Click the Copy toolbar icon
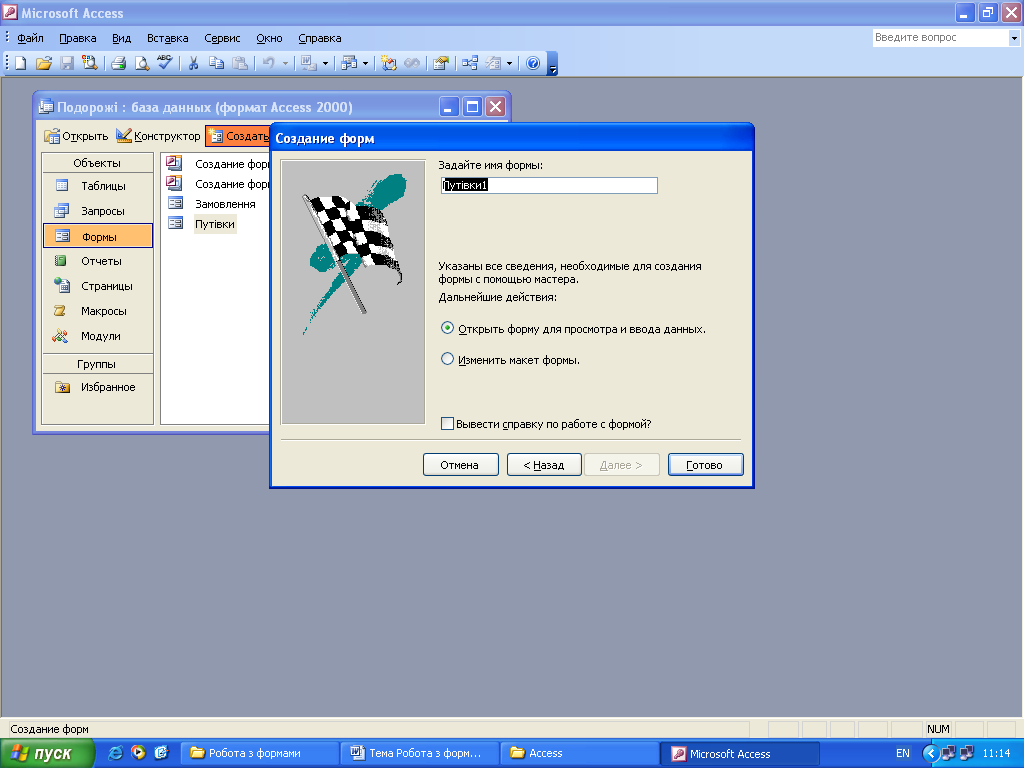 point(216,63)
